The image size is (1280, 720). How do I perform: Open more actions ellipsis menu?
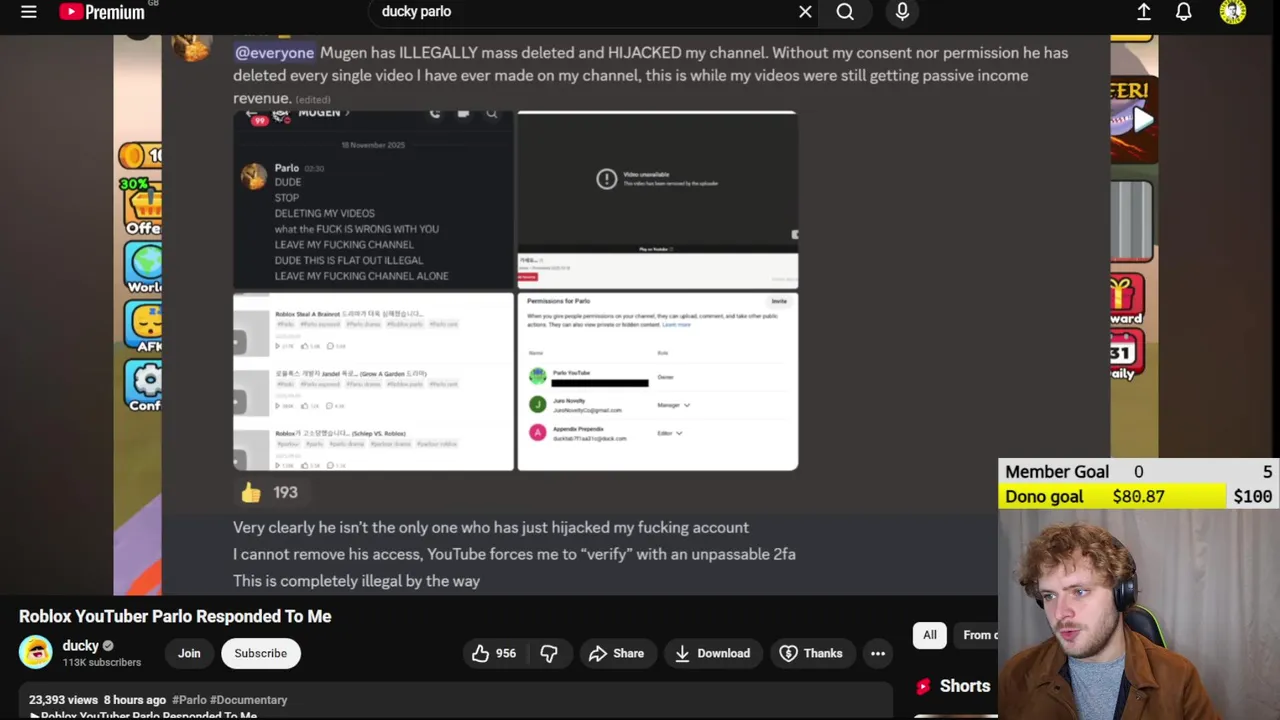click(878, 653)
